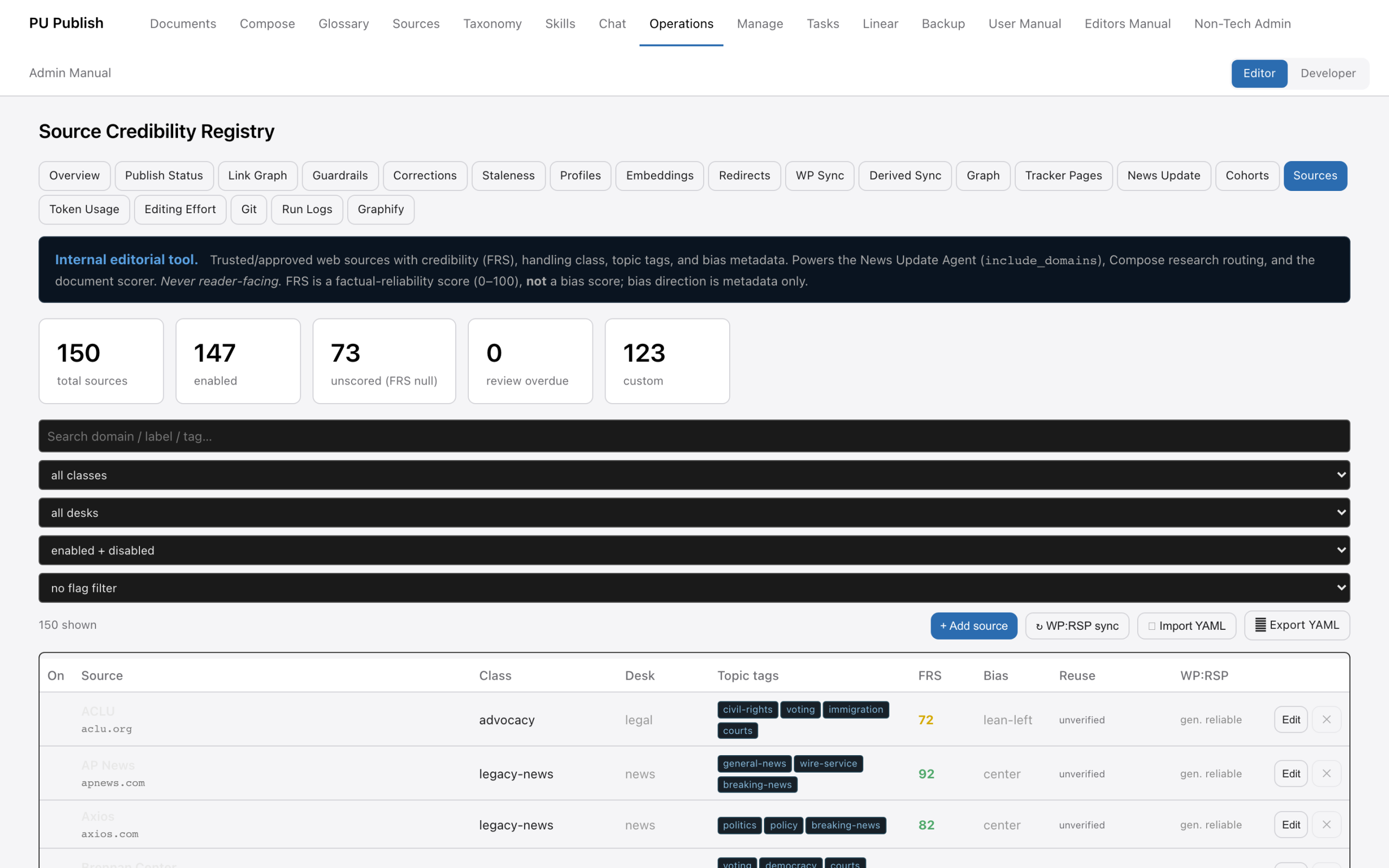Open the no flag filter dropdown
The height and width of the screenshot is (868, 1389).
point(694,588)
